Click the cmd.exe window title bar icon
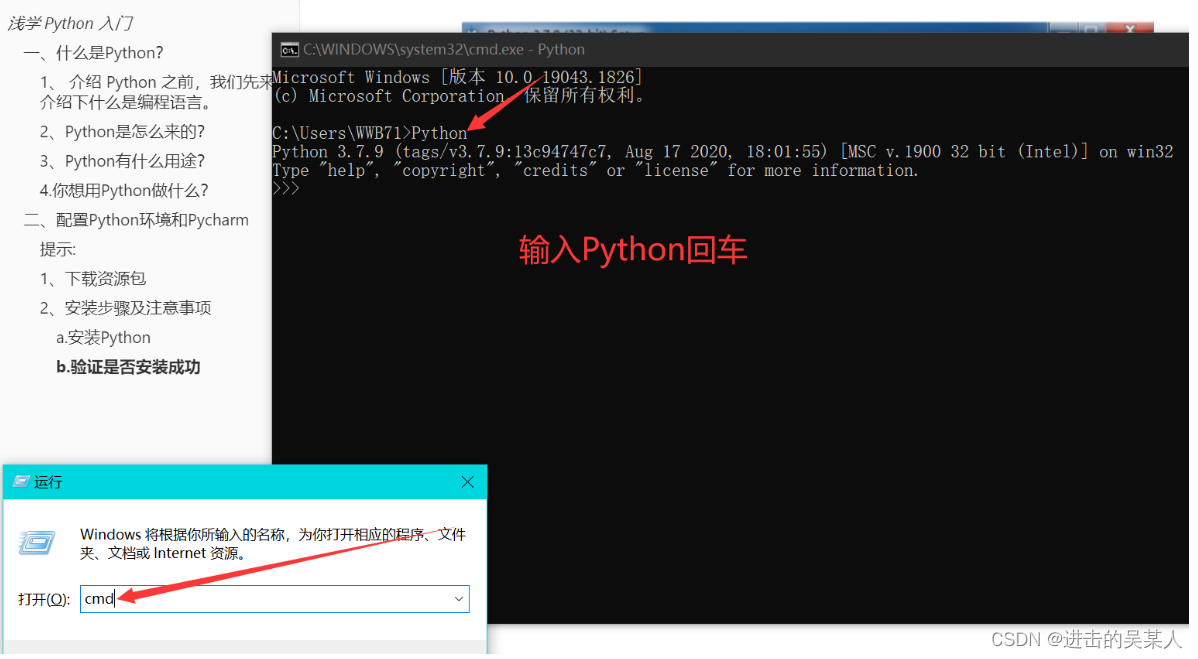This screenshot has width=1198, height=659. pyautogui.click(x=290, y=50)
